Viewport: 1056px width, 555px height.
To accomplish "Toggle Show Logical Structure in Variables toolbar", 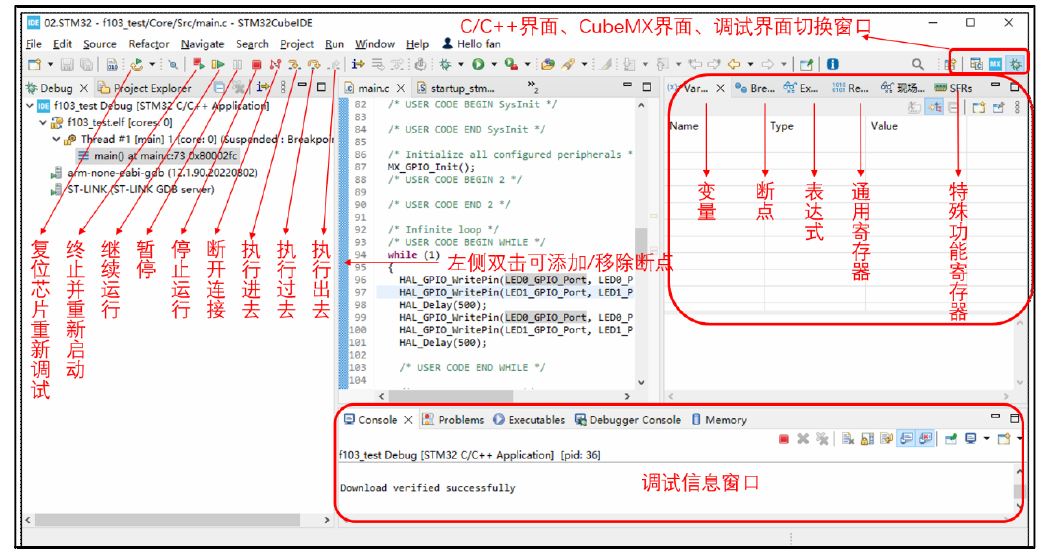I will tap(935, 107).
